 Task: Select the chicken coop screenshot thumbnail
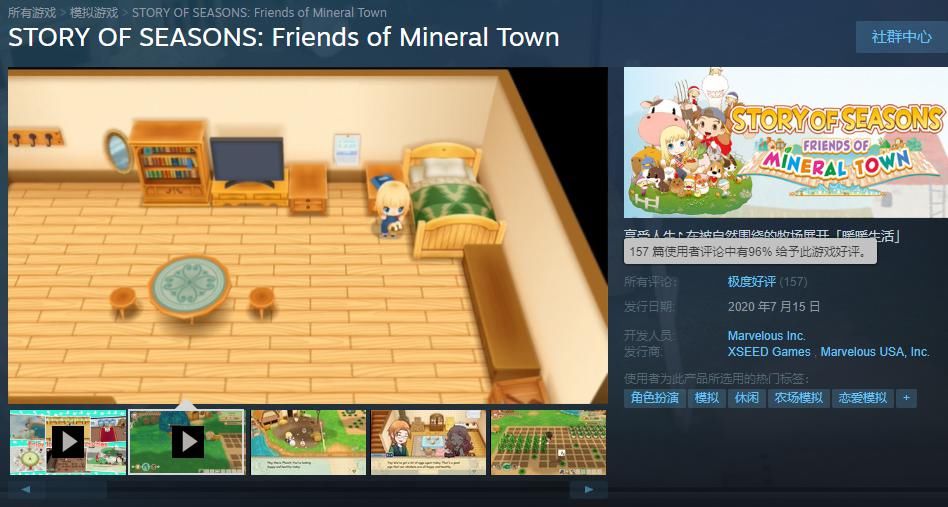point(308,442)
